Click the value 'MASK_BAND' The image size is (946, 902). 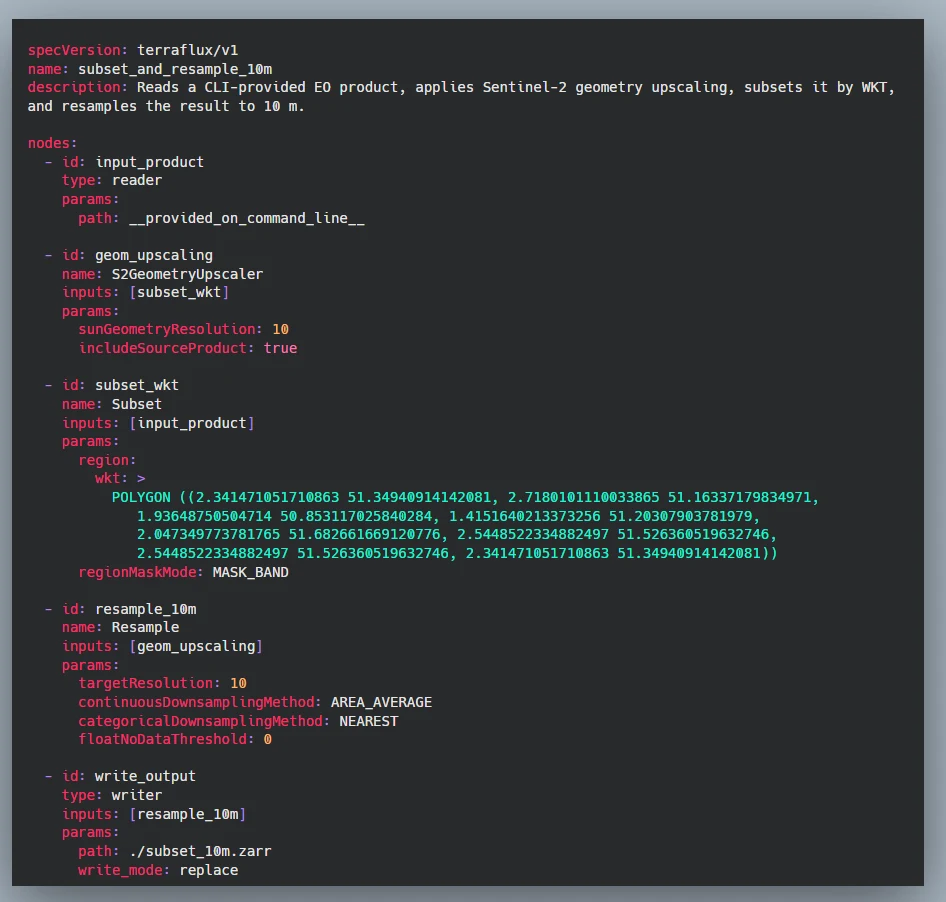pyautogui.click(x=251, y=573)
